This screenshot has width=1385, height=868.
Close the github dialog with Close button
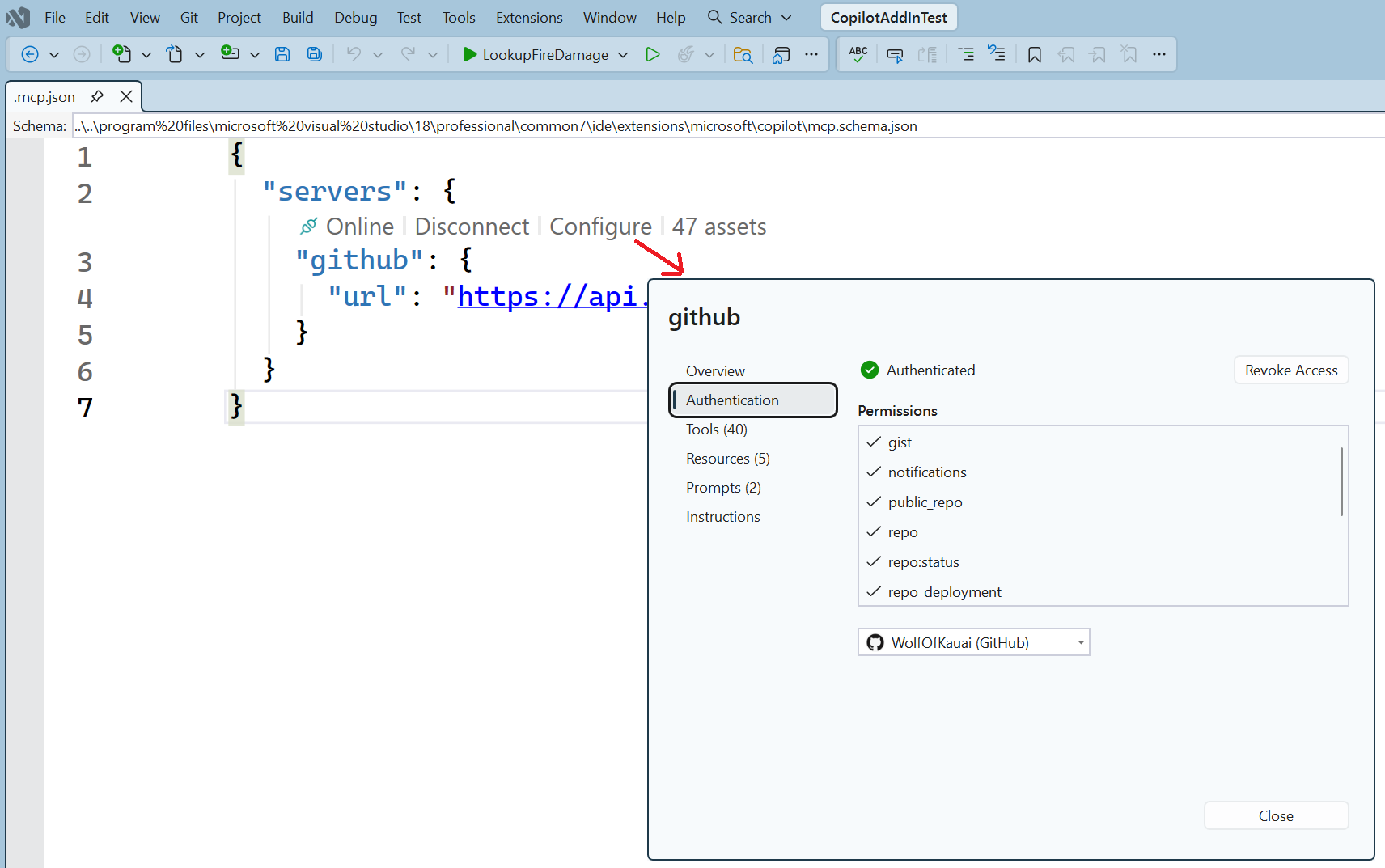[1276, 815]
